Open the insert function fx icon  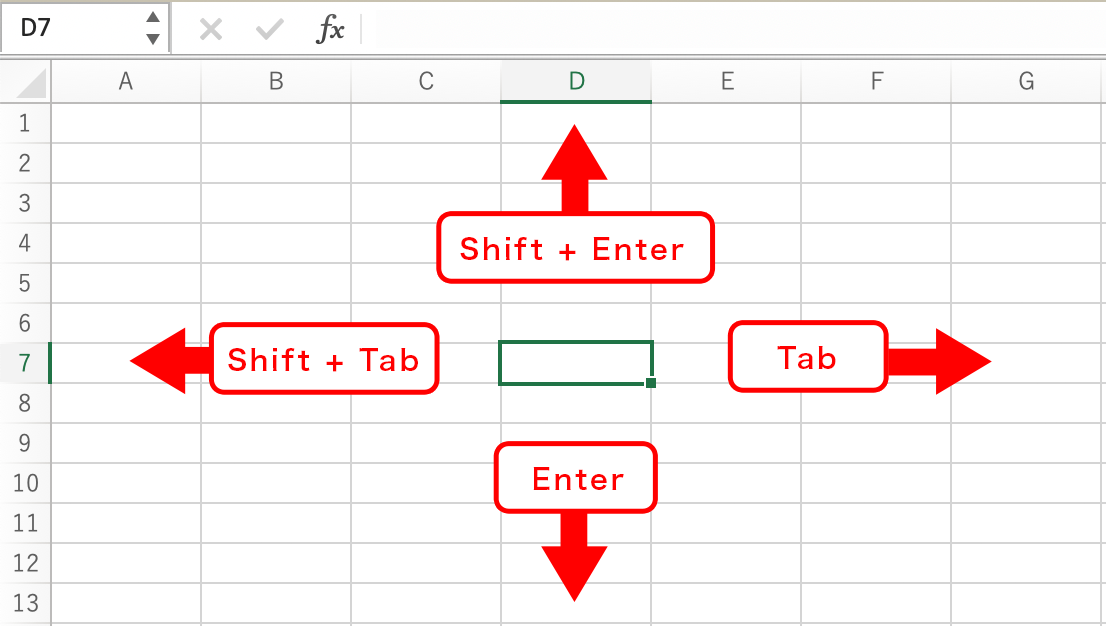tap(330, 30)
